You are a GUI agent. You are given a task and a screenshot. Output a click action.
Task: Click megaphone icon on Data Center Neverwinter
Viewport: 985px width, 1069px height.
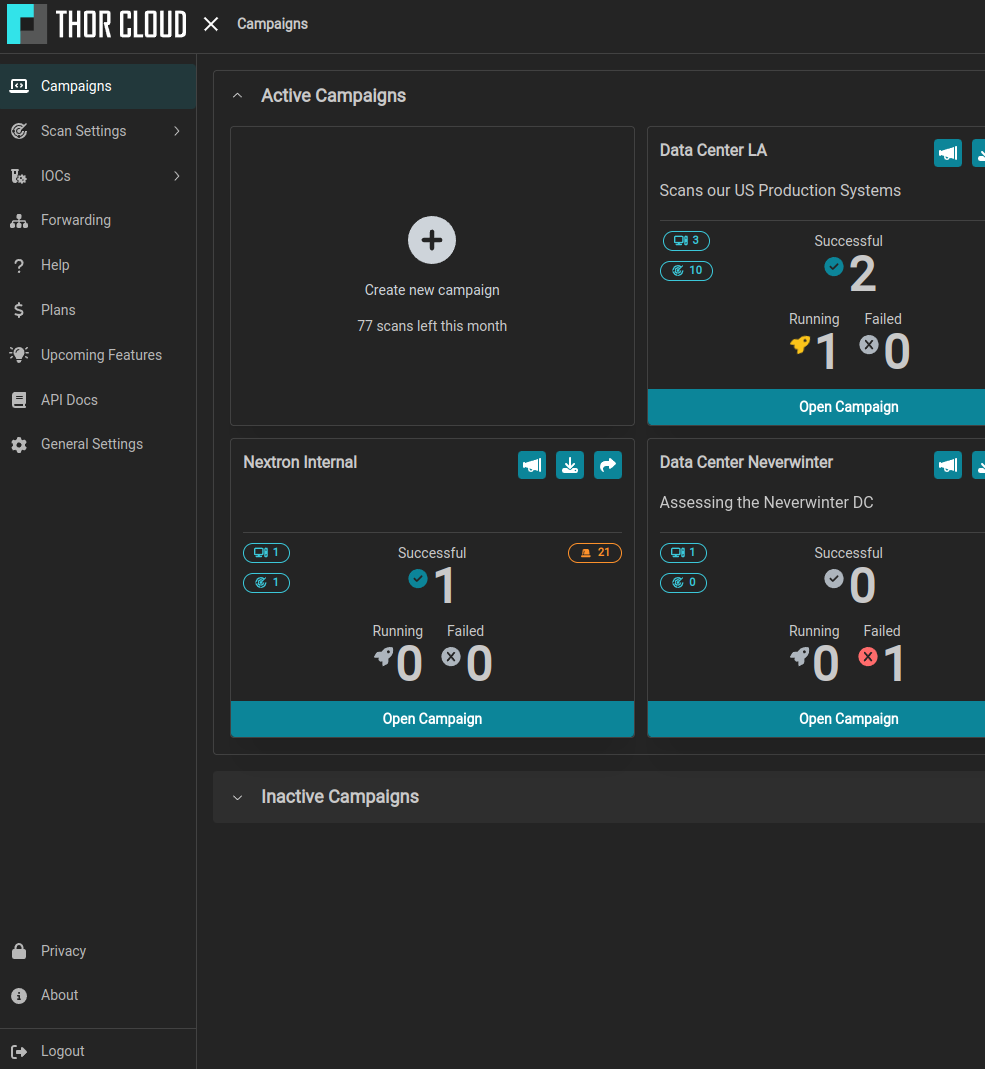click(x=948, y=465)
